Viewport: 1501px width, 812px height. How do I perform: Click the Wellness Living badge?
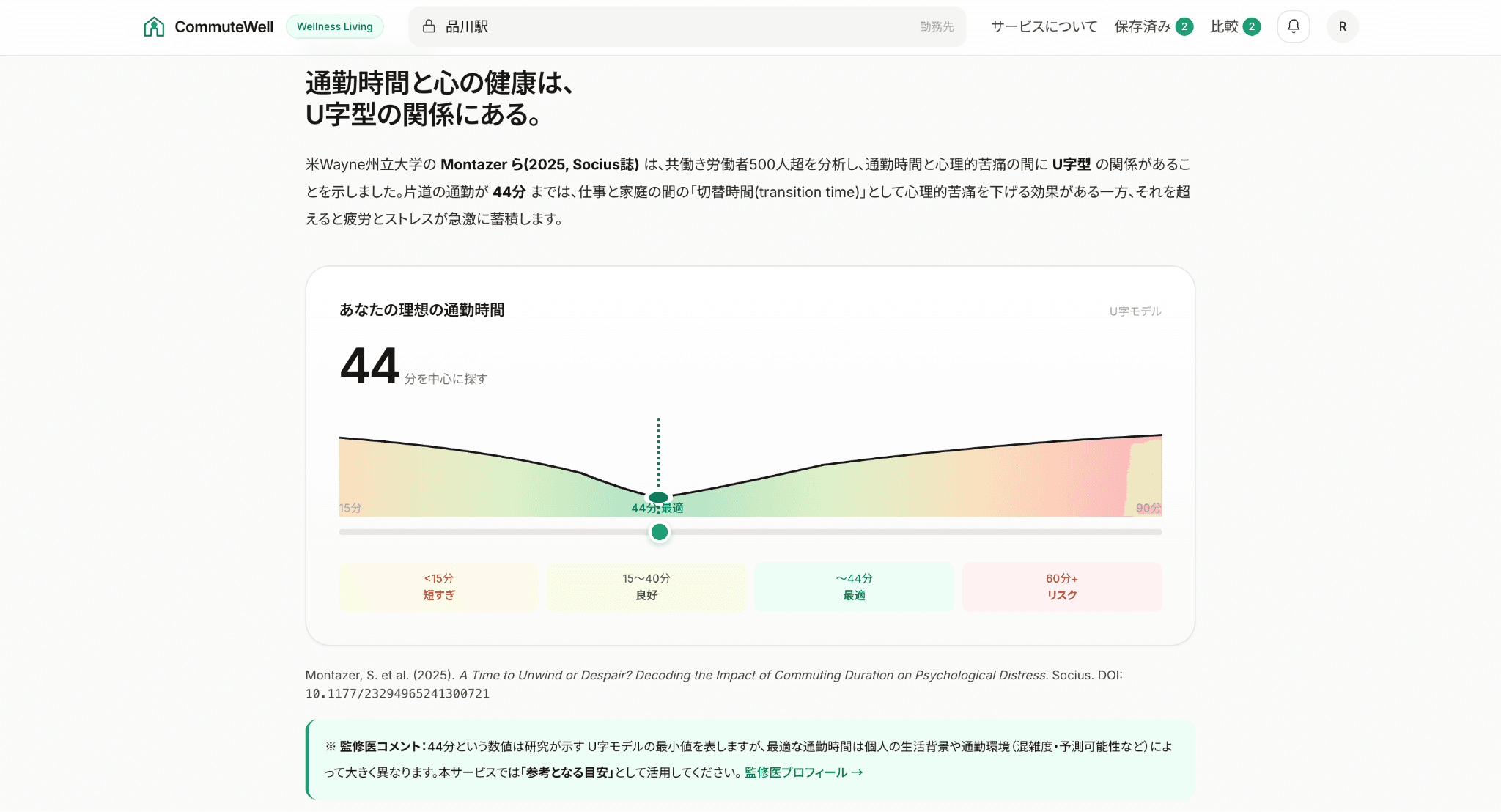(x=334, y=26)
